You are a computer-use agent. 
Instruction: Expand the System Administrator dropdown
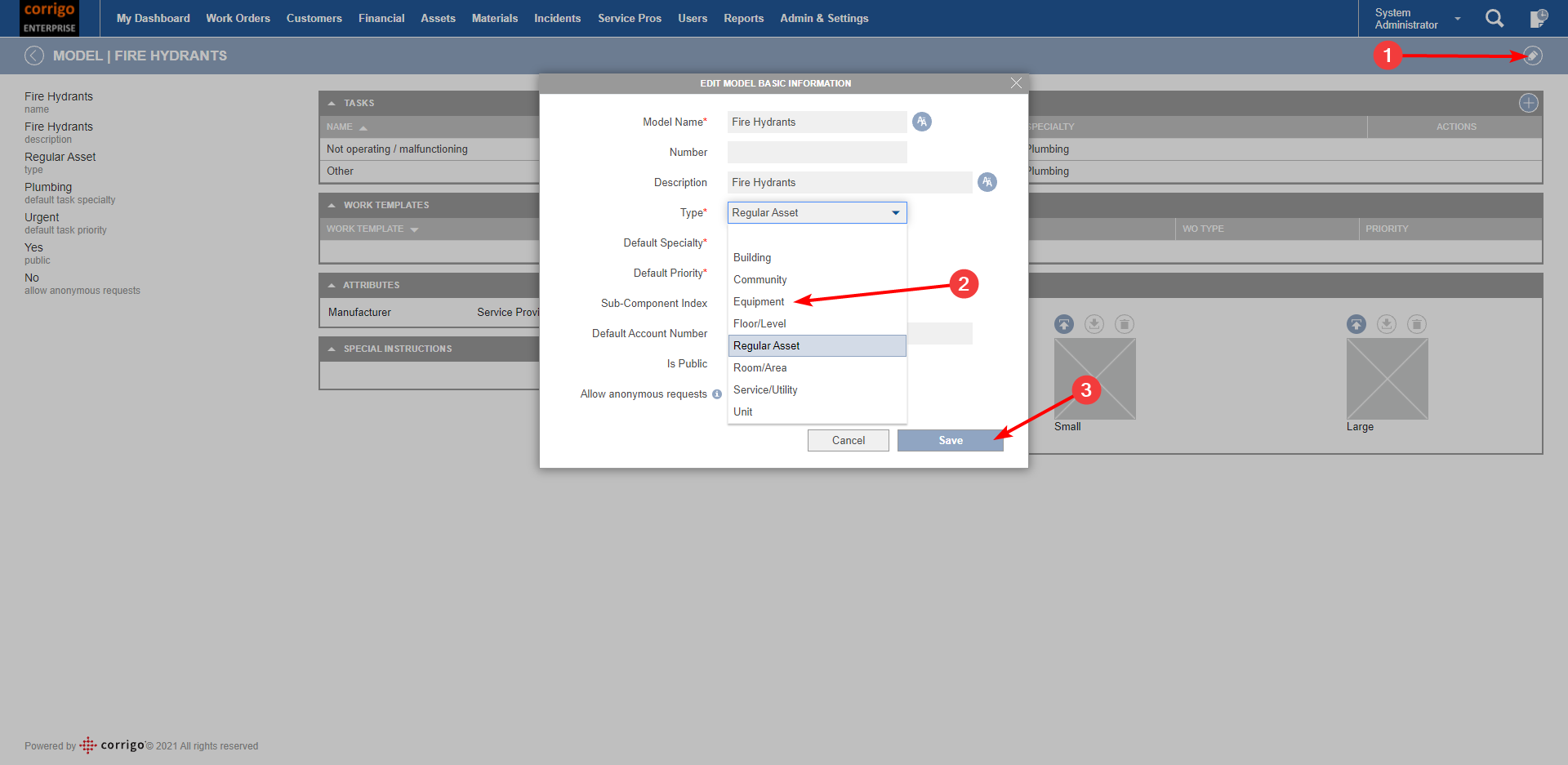pyautogui.click(x=1456, y=18)
